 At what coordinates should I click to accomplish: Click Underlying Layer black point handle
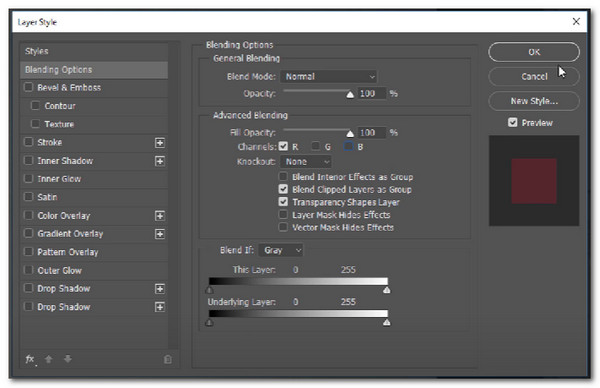(x=209, y=322)
